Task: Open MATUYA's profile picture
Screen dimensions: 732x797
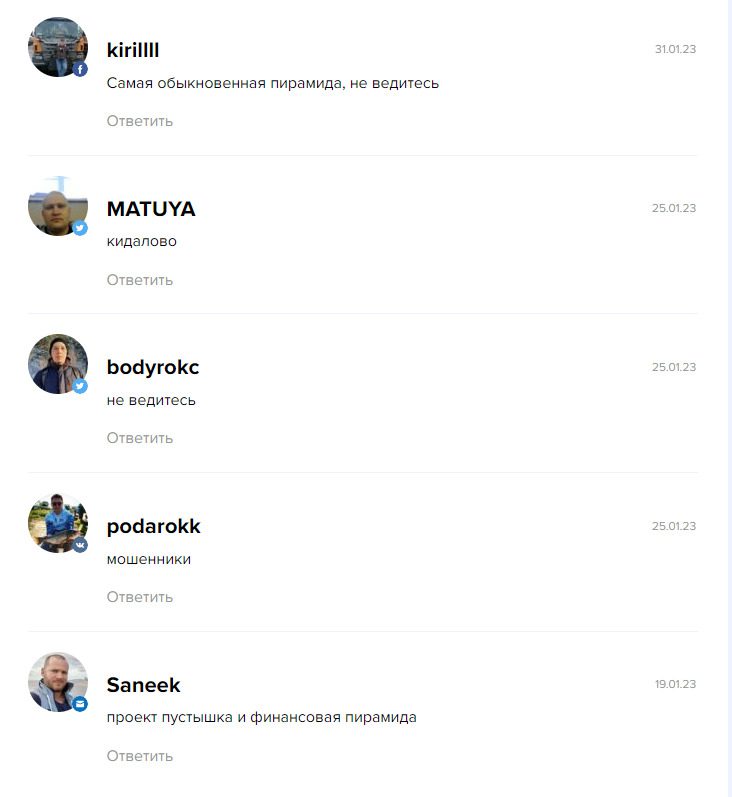Action: (58, 206)
